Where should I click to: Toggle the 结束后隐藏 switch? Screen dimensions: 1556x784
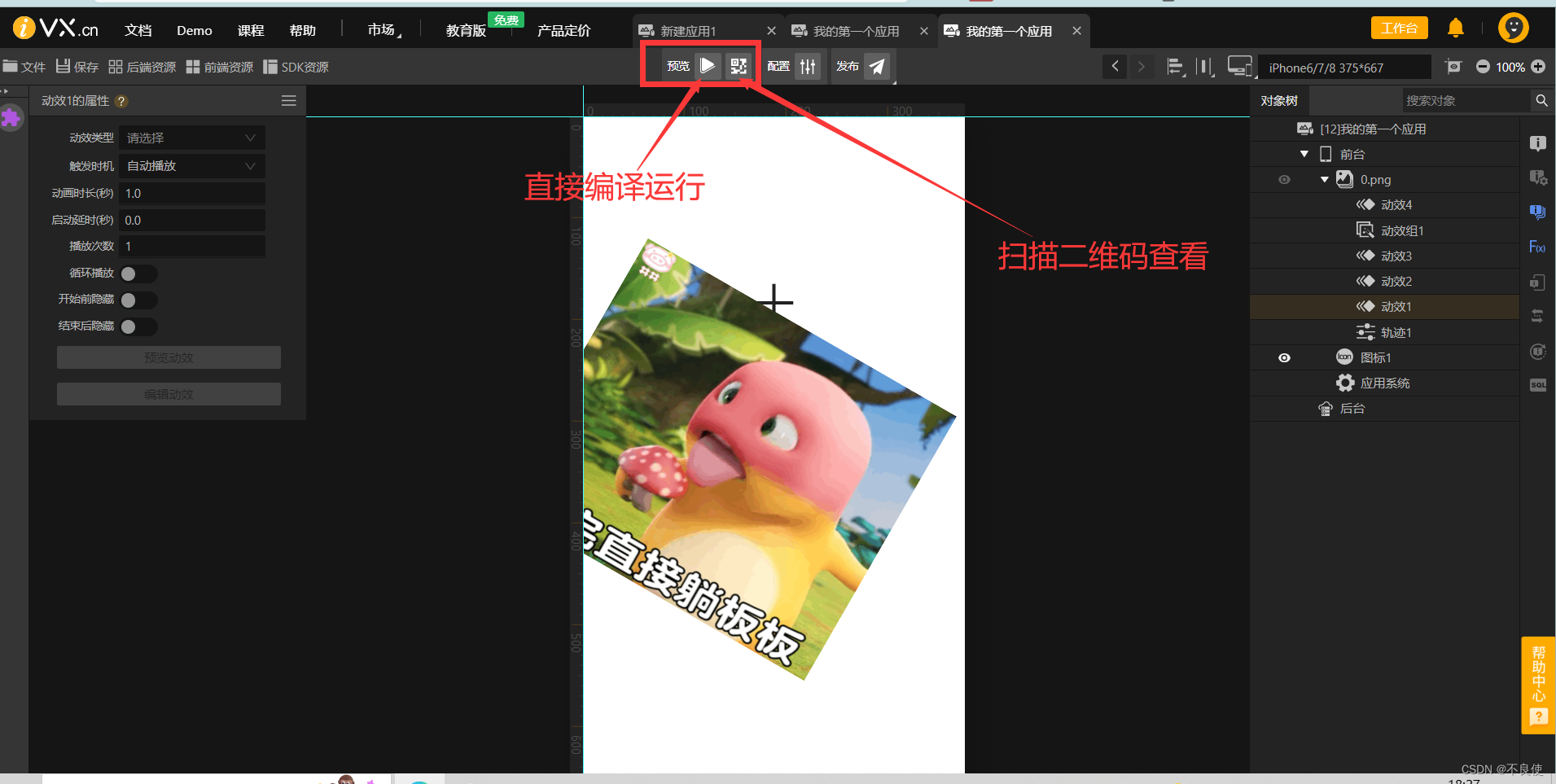[x=138, y=326]
